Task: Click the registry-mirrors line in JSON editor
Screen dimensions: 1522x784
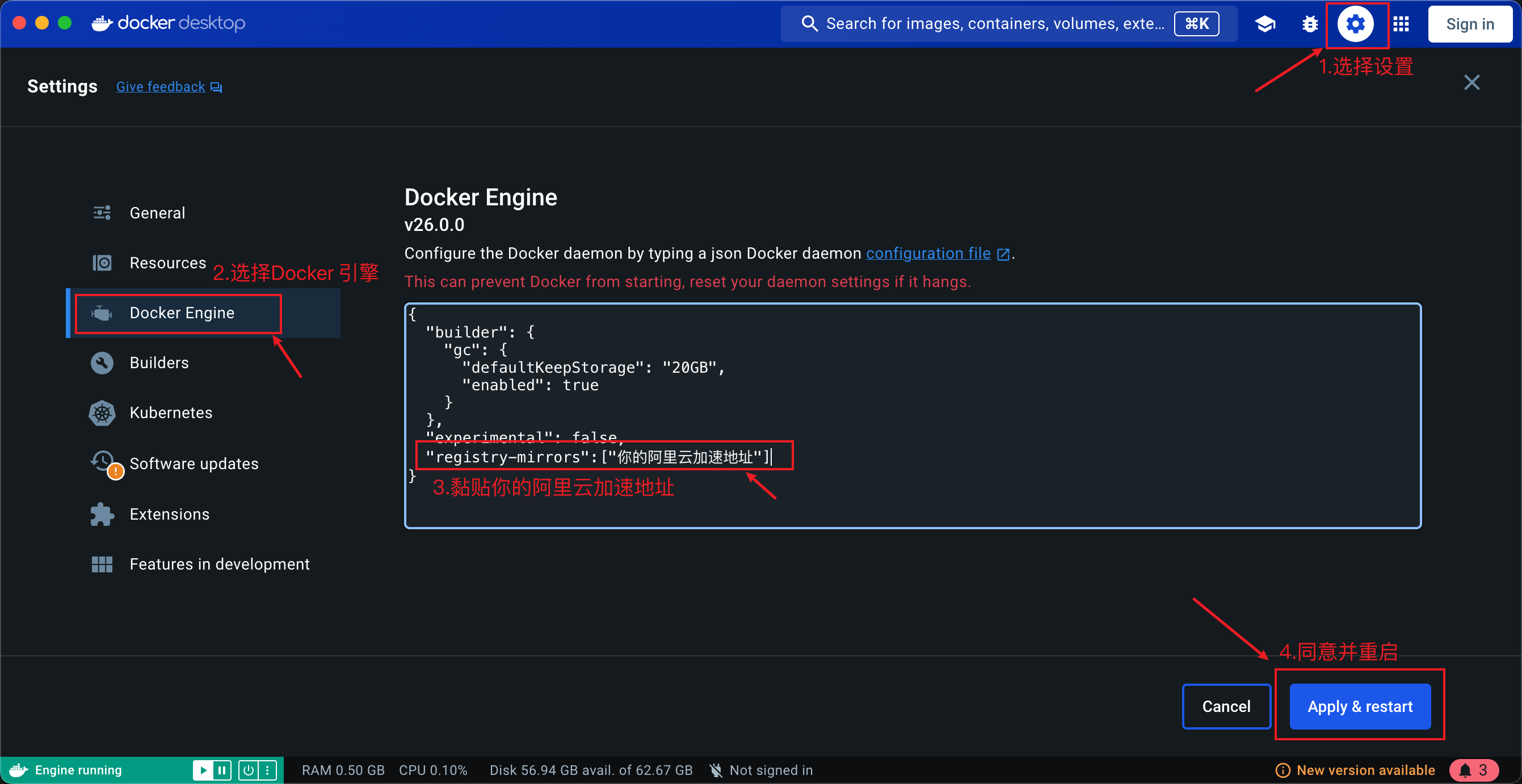Action: coord(599,457)
